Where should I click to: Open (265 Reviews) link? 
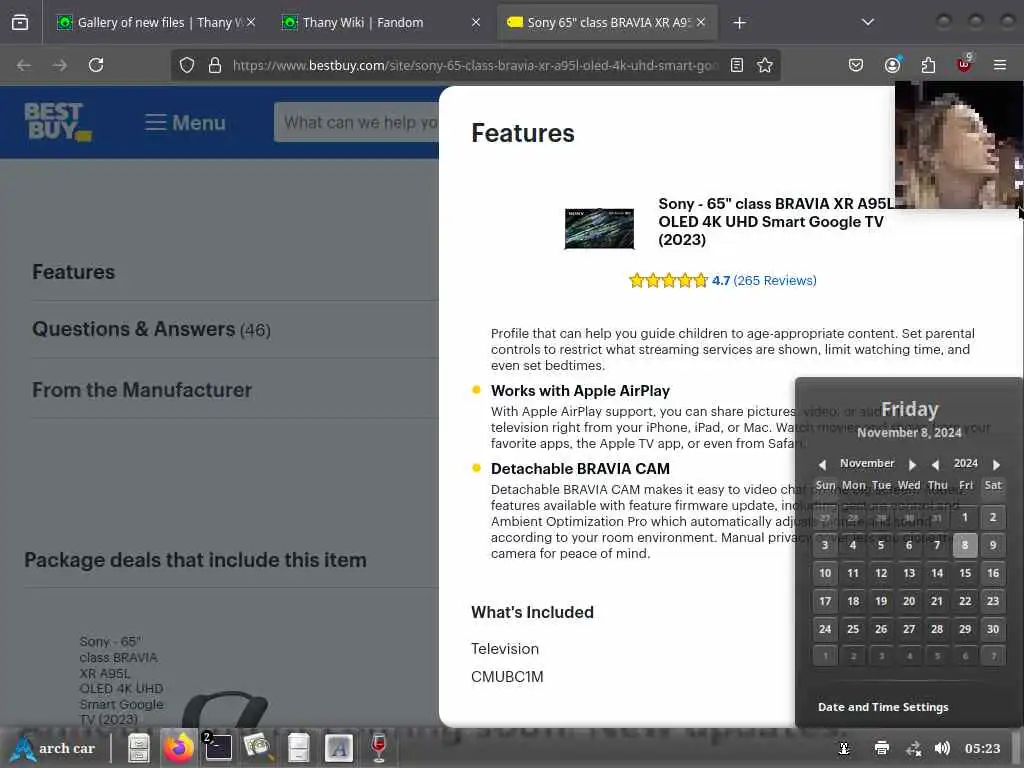pos(775,281)
